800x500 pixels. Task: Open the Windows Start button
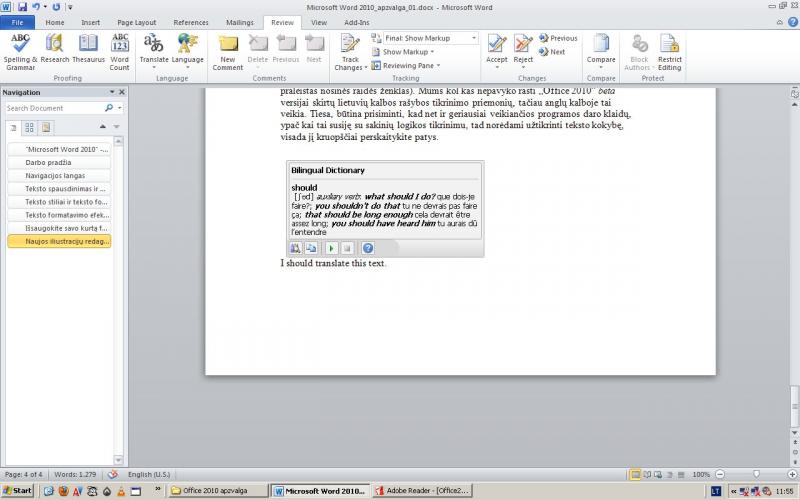point(17,491)
